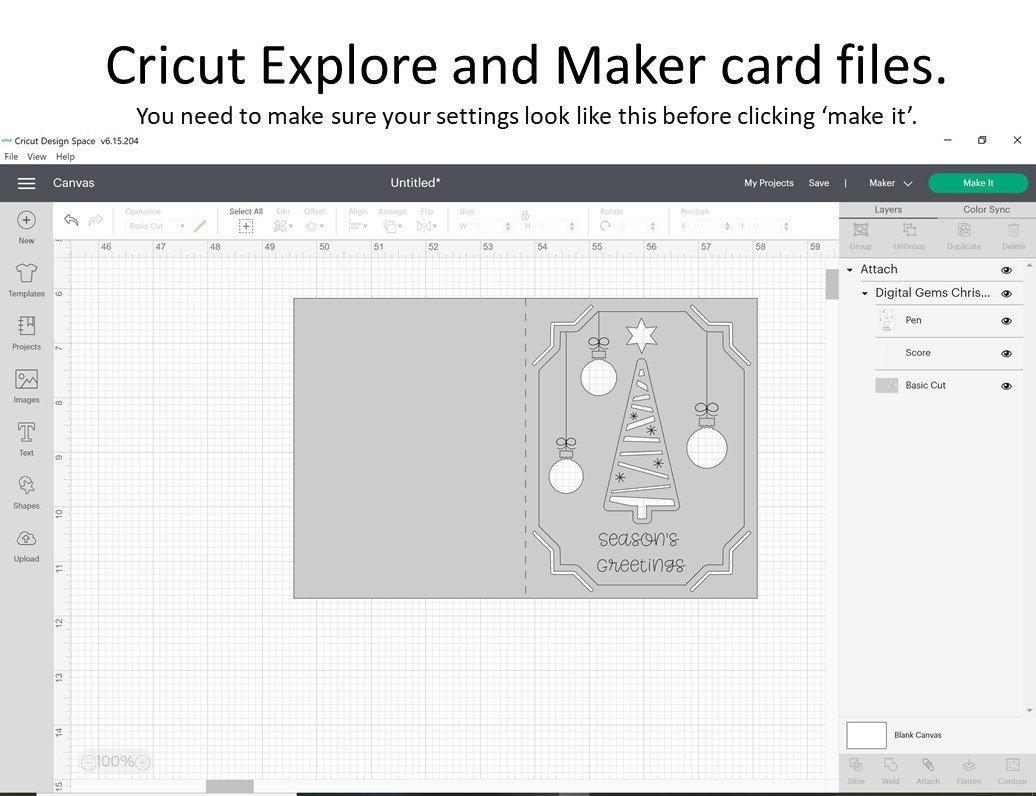Hide the Digital Gems Chris... layer

point(1006,294)
